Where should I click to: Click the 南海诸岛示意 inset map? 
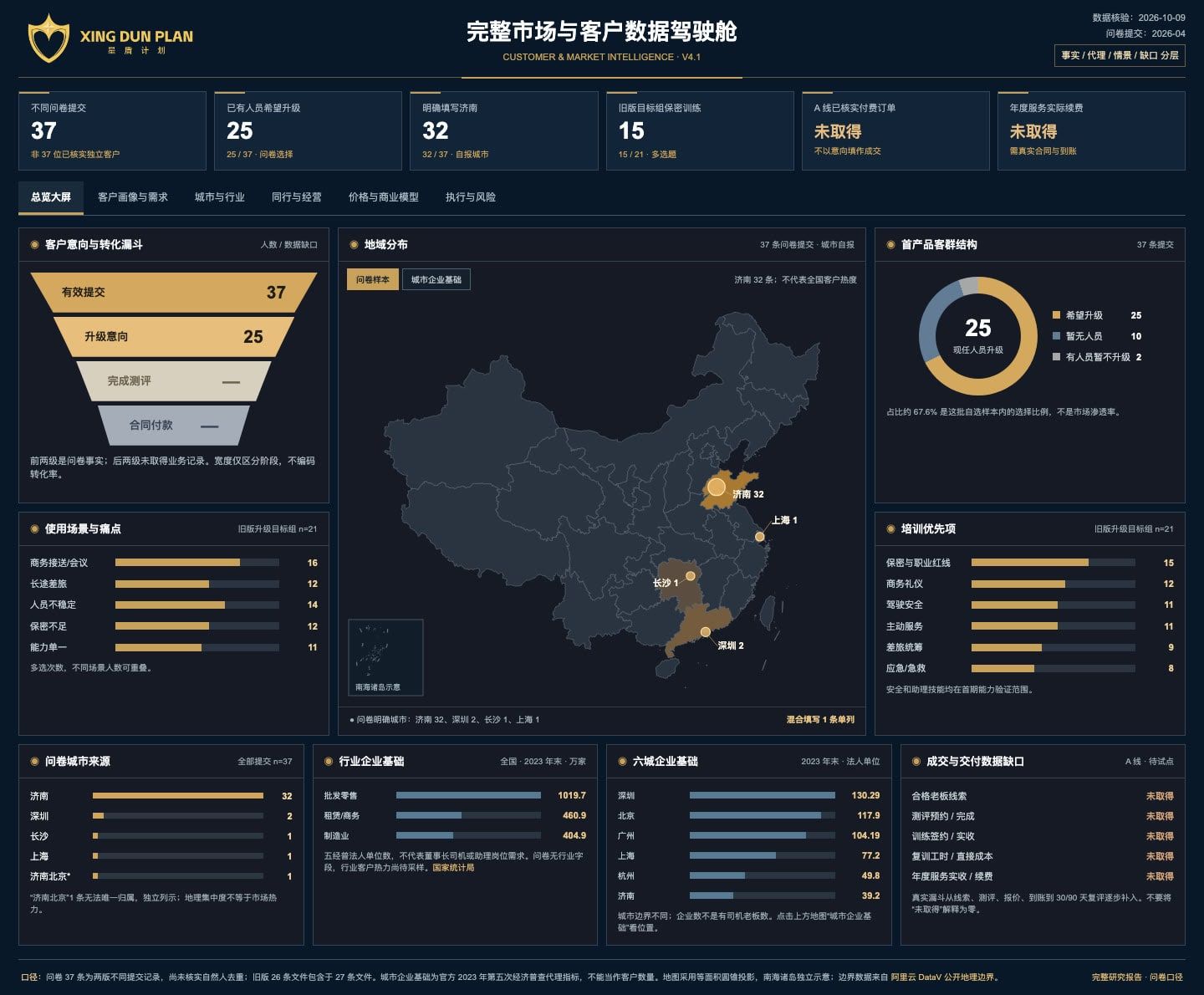click(x=385, y=657)
